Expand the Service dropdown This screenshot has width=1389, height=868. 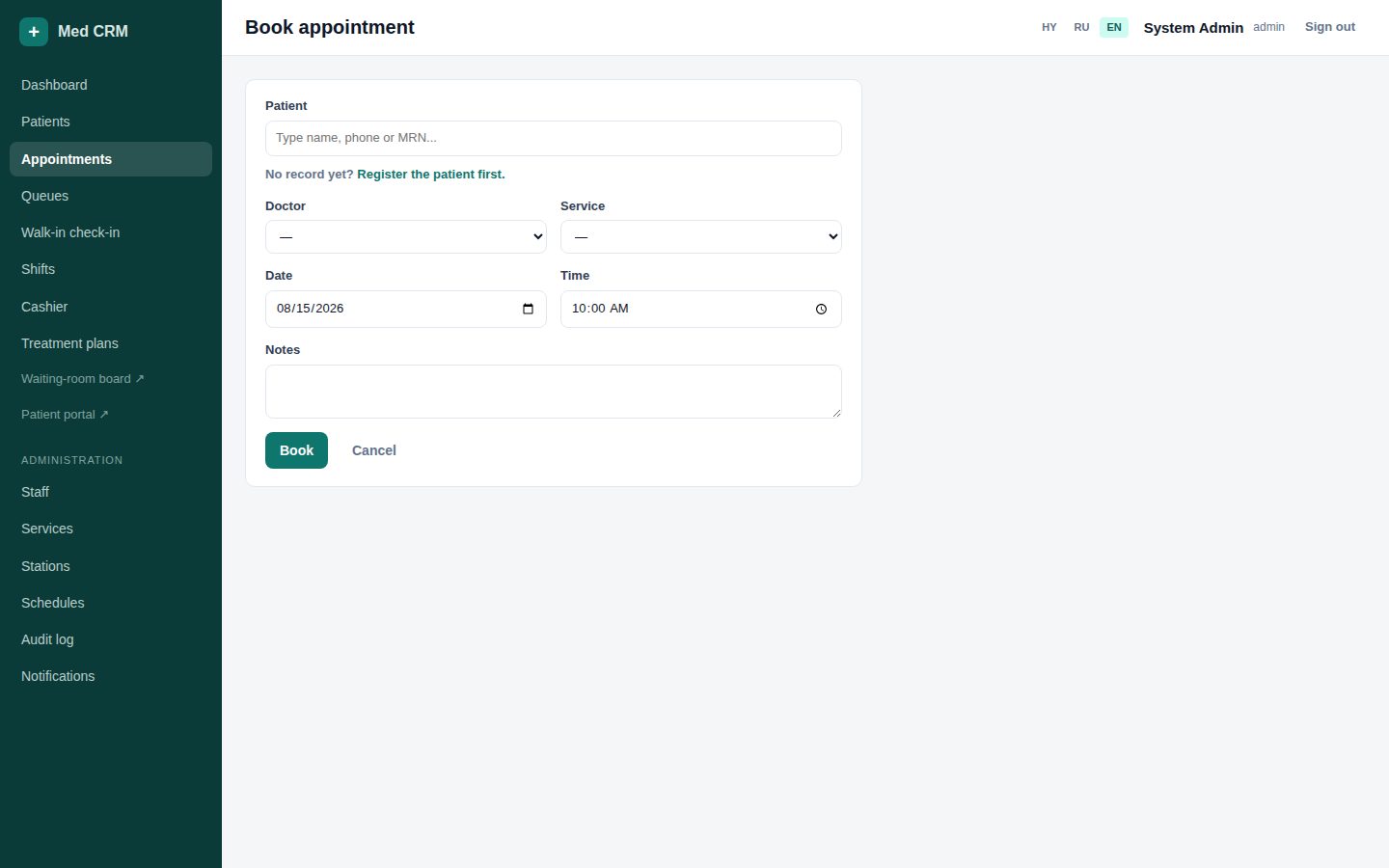(x=701, y=236)
